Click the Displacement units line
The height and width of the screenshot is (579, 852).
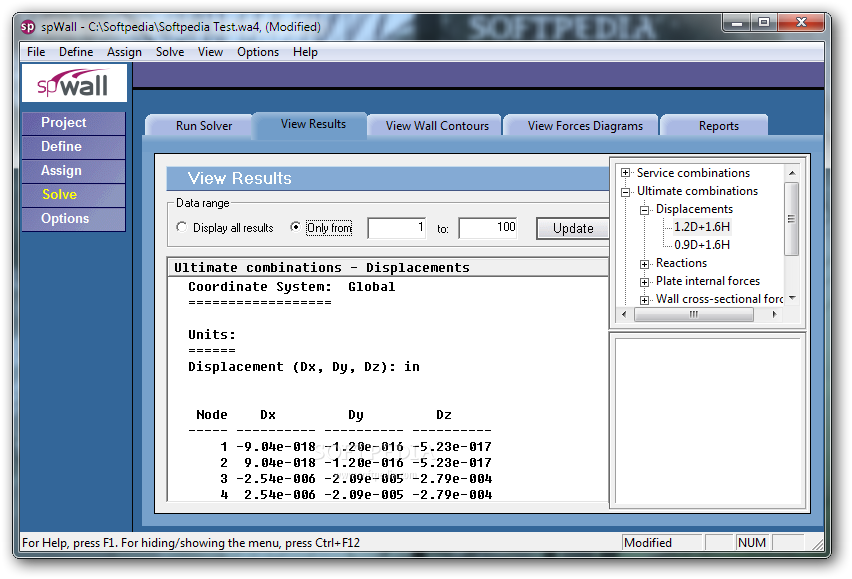pos(304,367)
